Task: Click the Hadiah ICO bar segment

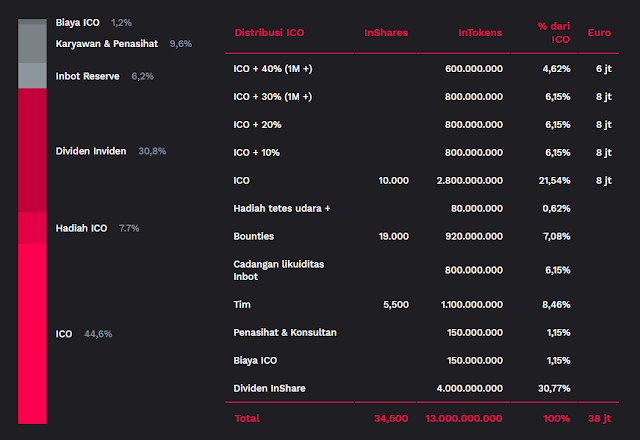Action: coord(32,228)
